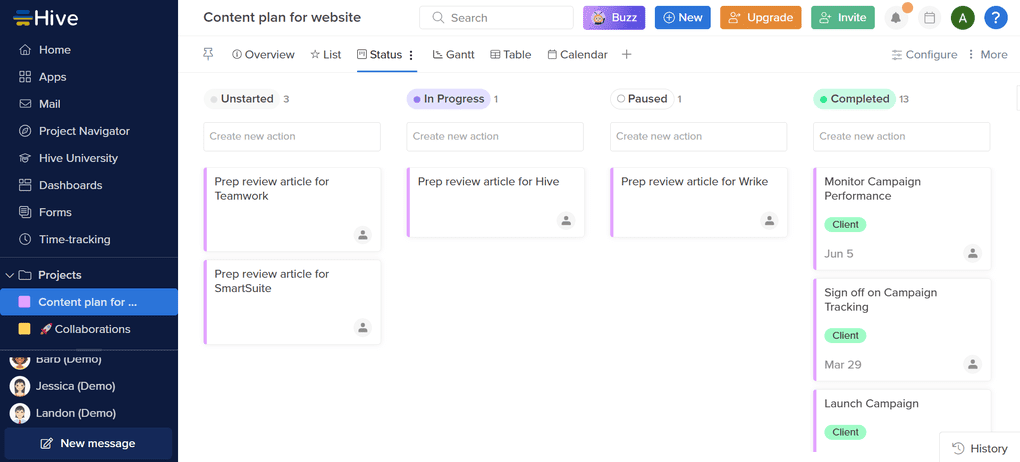Click the purple Content plan project swatch
The width and height of the screenshot is (1020, 462).
click(x=24, y=302)
